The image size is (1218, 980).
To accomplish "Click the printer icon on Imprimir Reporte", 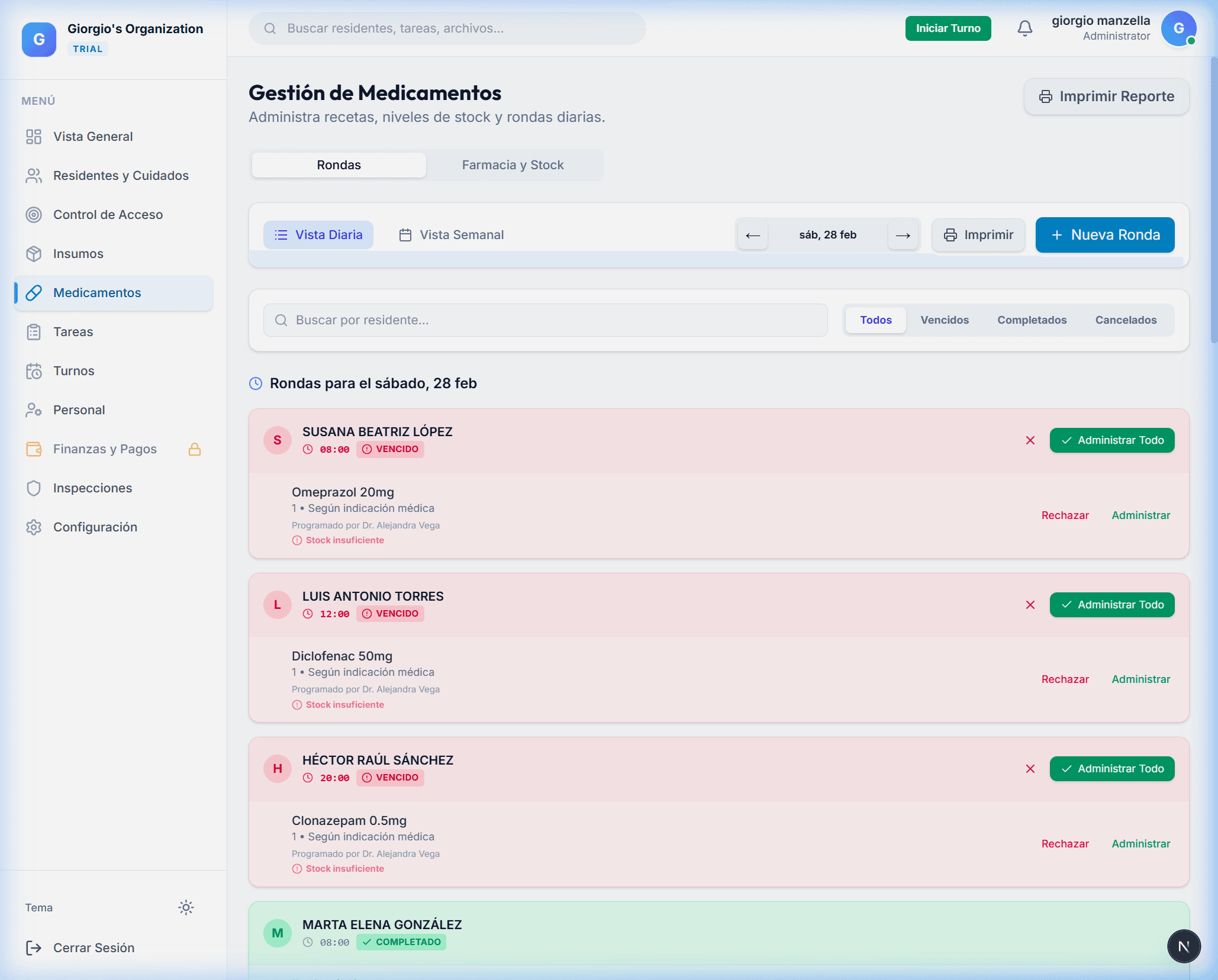I will tap(1046, 96).
